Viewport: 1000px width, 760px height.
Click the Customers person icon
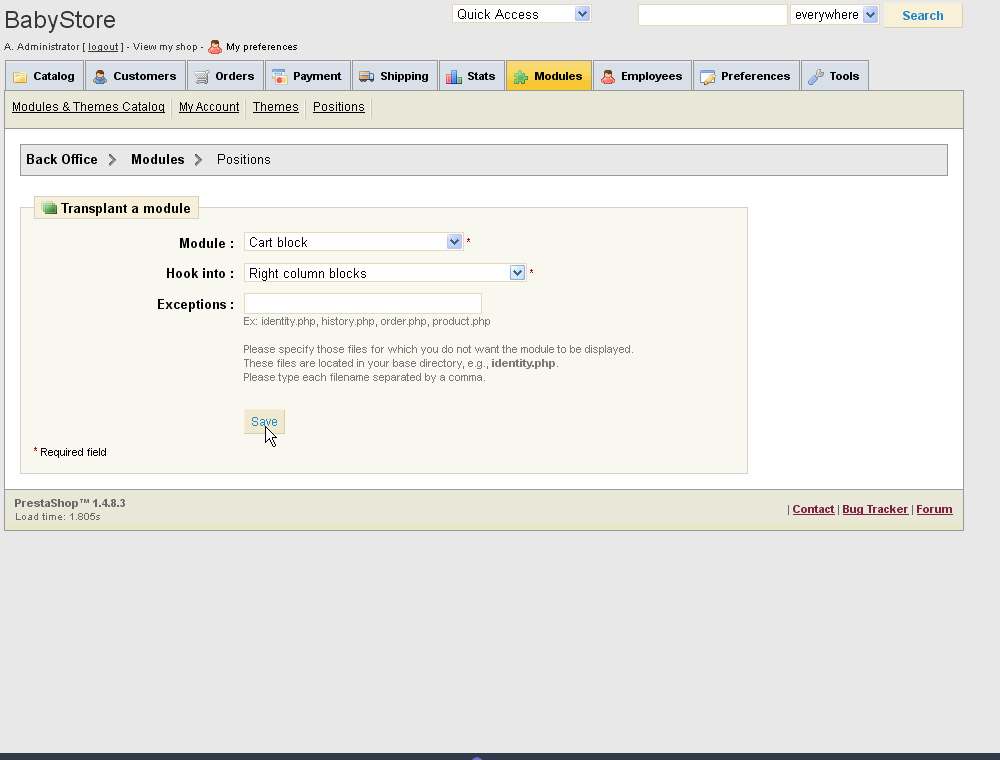pyautogui.click(x=100, y=77)
